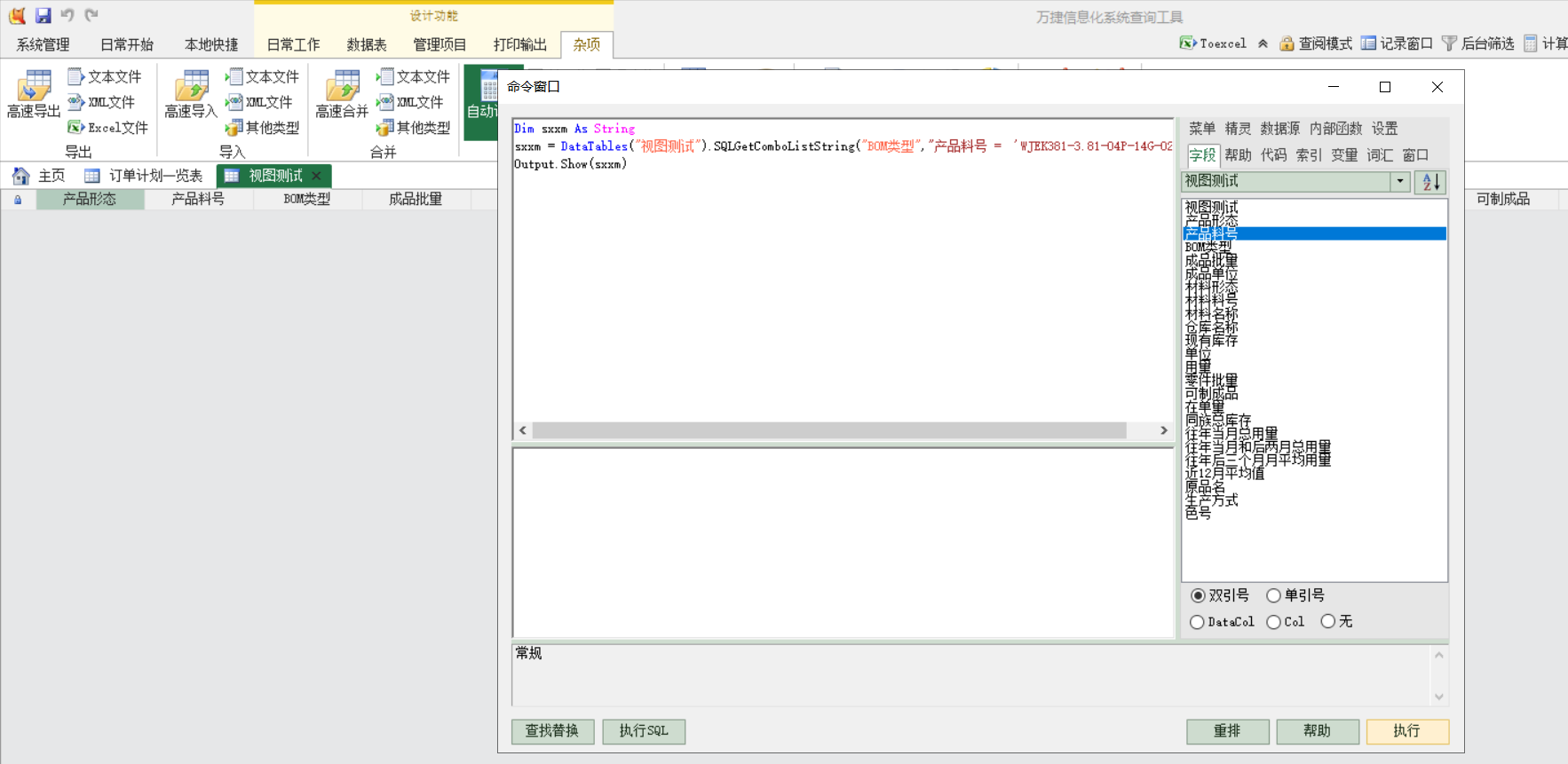Click the sort A-Z button in command window
The height and width of the screenshot is (764, 1568).
pos(1430,182)
